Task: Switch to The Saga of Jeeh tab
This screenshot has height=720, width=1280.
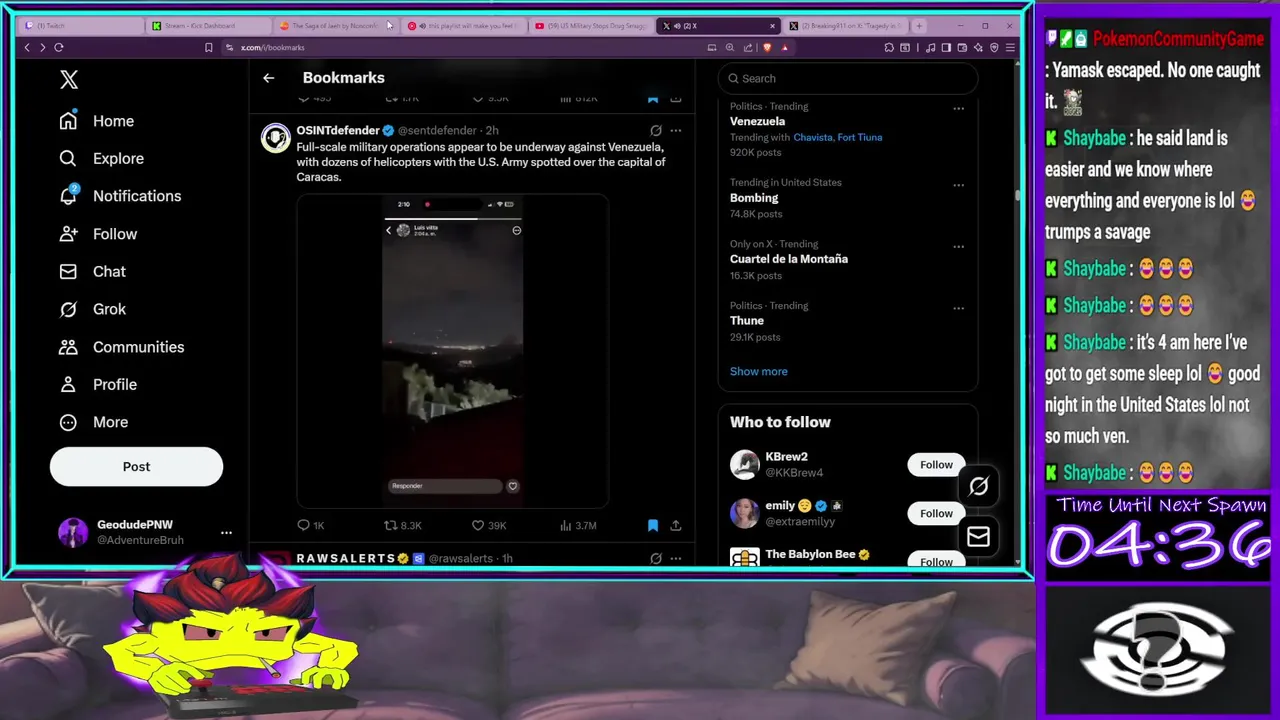Action: (335, 26)
